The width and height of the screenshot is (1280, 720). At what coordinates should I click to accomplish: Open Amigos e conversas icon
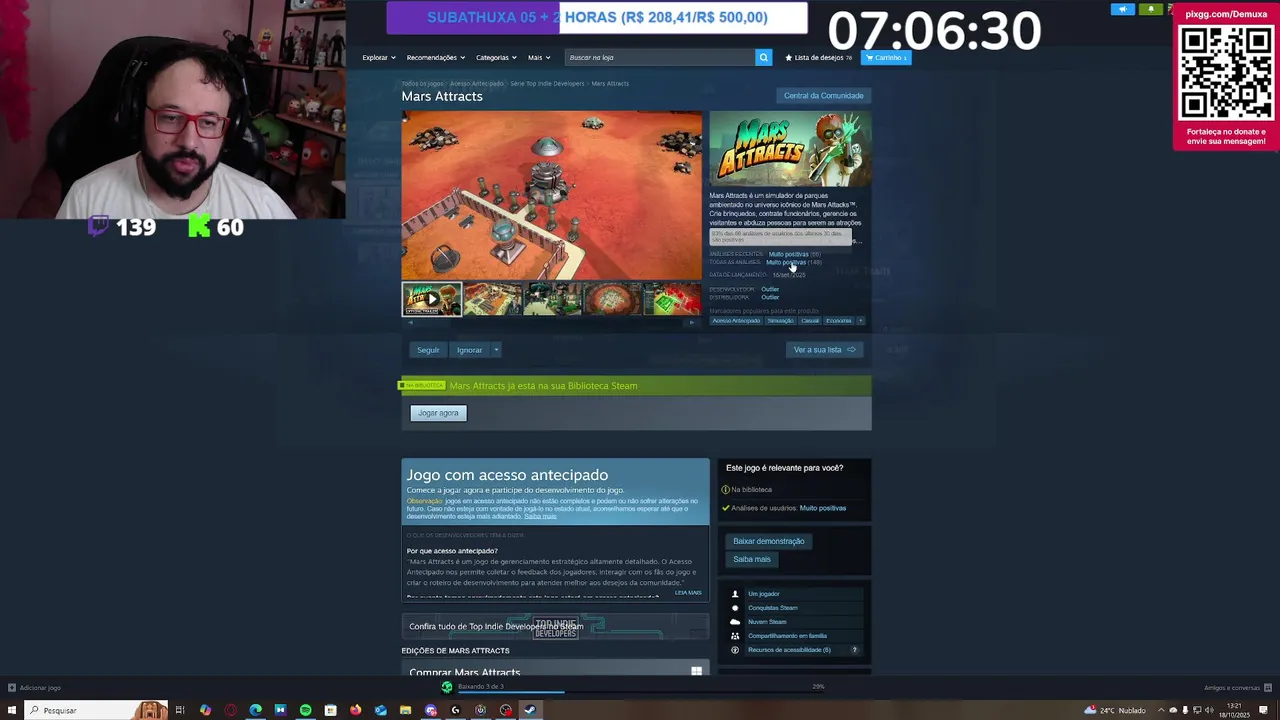1268,687
